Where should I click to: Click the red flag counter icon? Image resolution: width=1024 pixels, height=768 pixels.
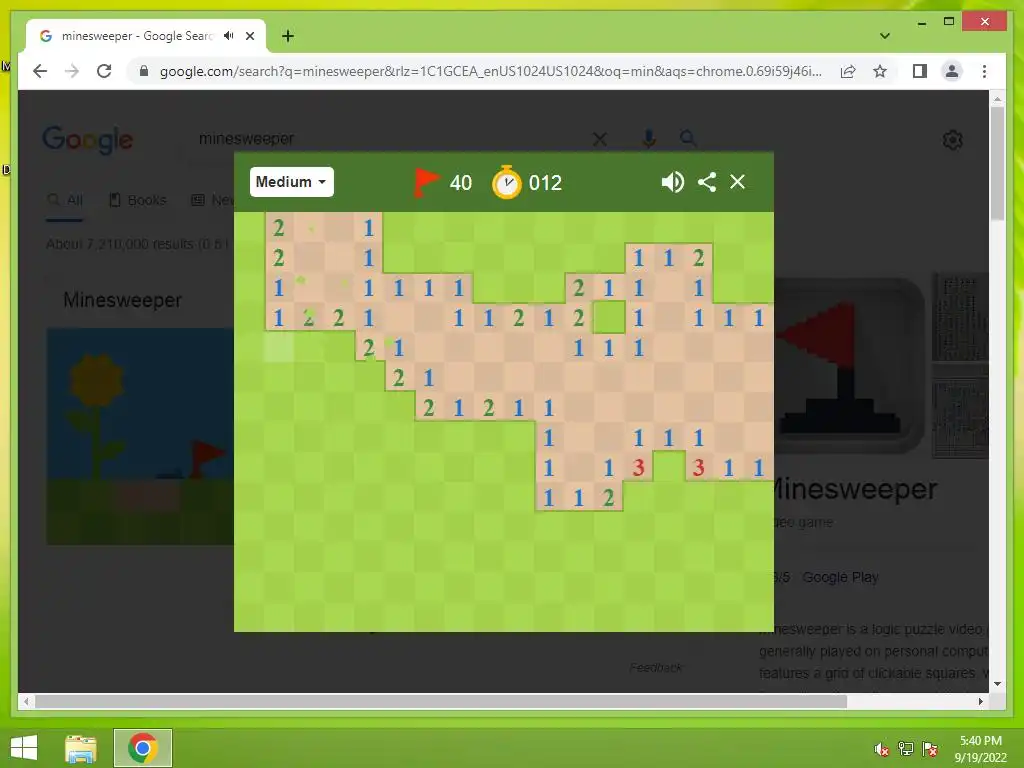tap(426, 182)
